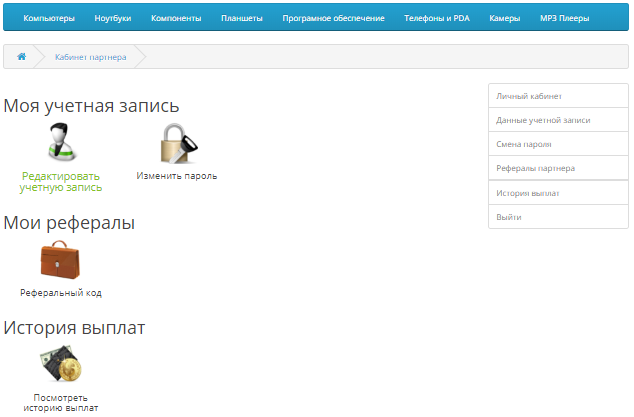Click the briefcase referral code icon
634x417 pixels.
pos(60,260)
